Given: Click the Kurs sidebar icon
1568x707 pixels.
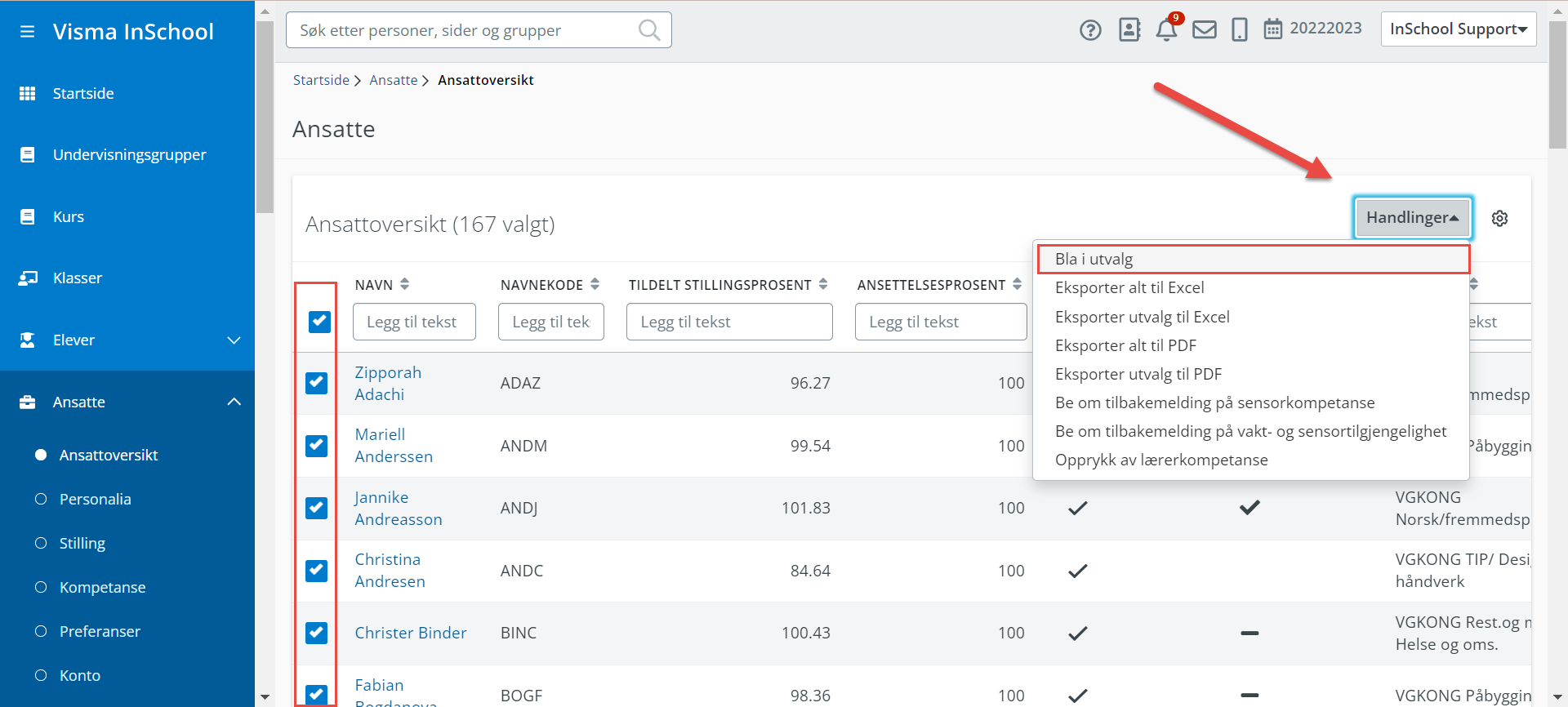Looking at the screenshot, I should point(27,216).
